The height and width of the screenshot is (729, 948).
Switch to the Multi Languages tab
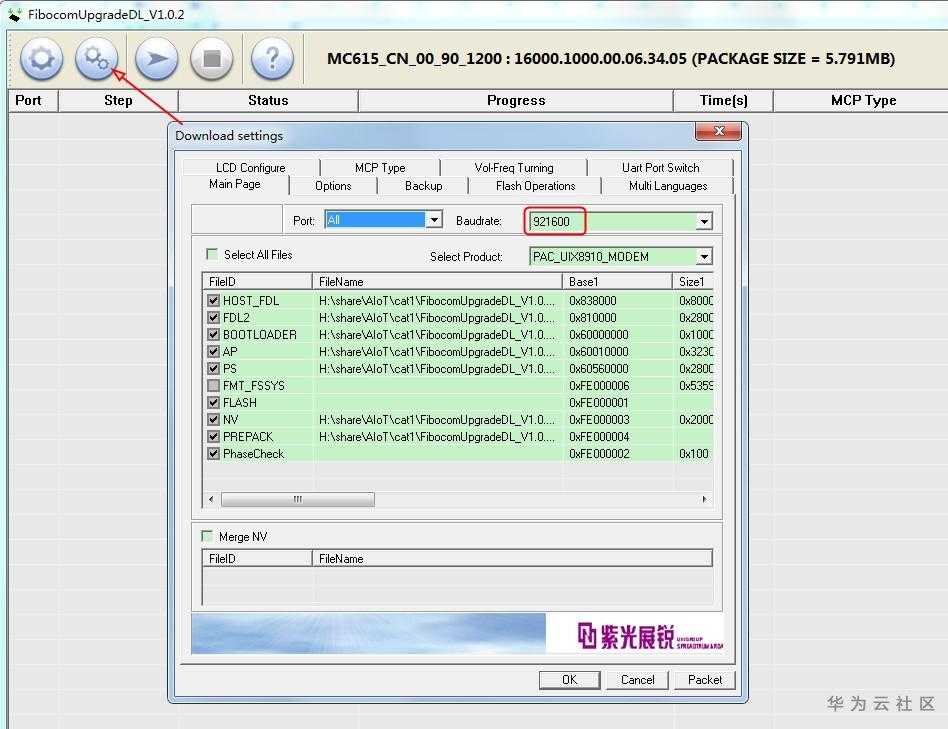(667, 186)
